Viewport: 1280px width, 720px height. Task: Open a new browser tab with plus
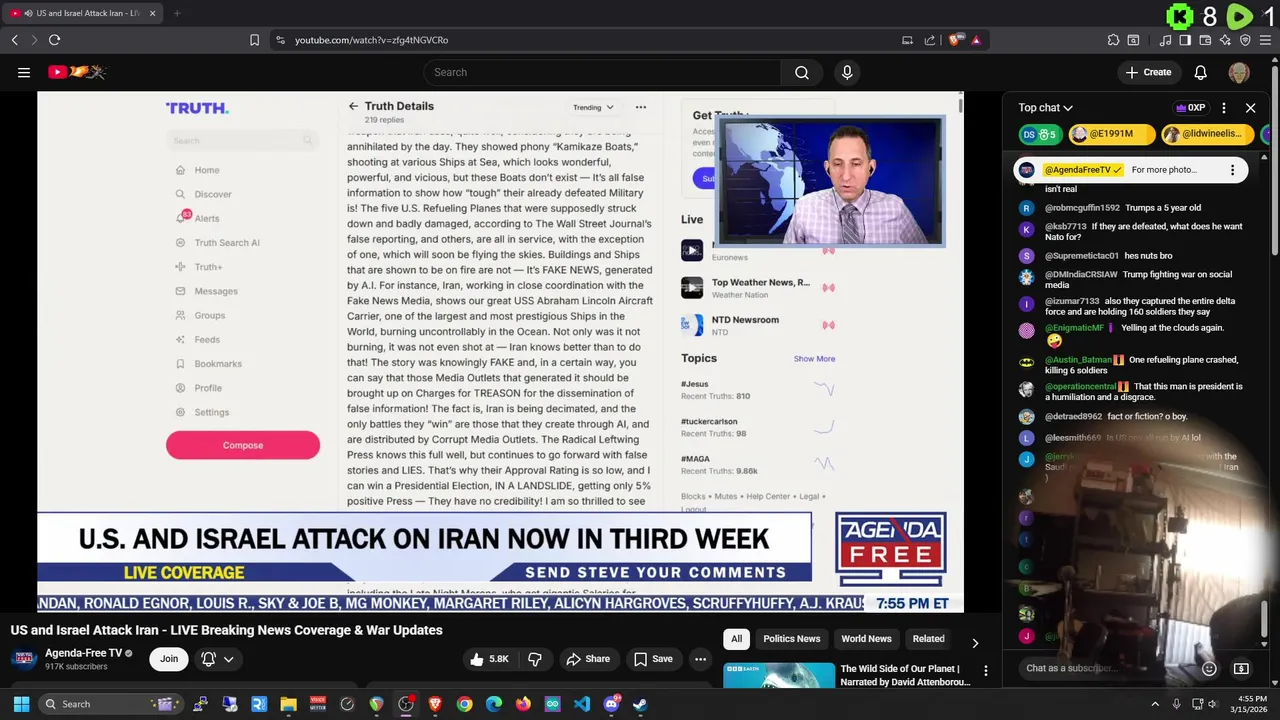click(x=177, y=13)
